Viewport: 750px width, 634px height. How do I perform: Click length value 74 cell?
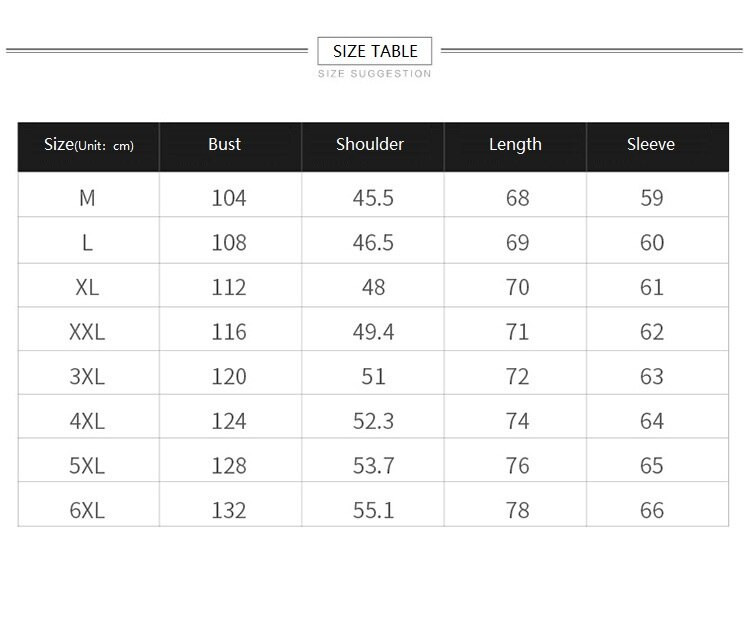coord(517,421)
